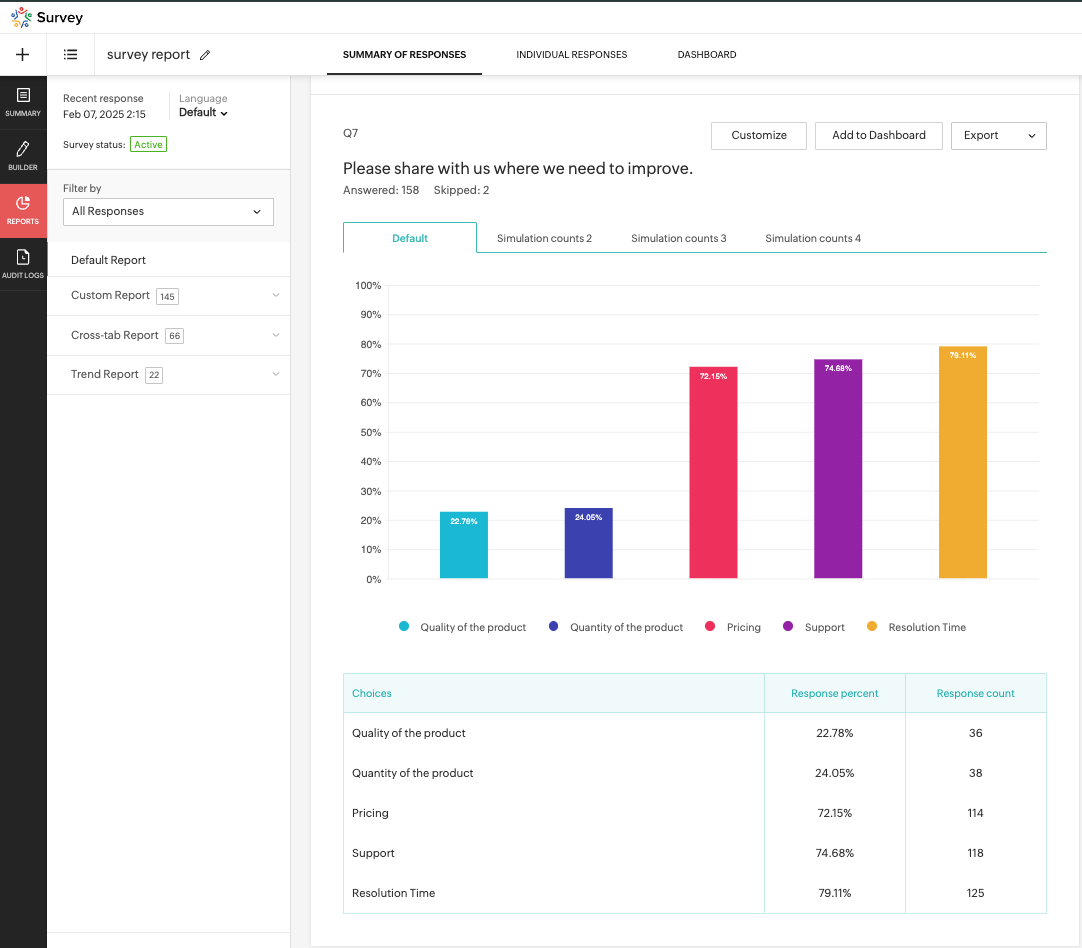Image resolution: width=1082 pixels, height=948 pixels.
Task: Select the Reports sidebar icon
Action: coord(23,209)
